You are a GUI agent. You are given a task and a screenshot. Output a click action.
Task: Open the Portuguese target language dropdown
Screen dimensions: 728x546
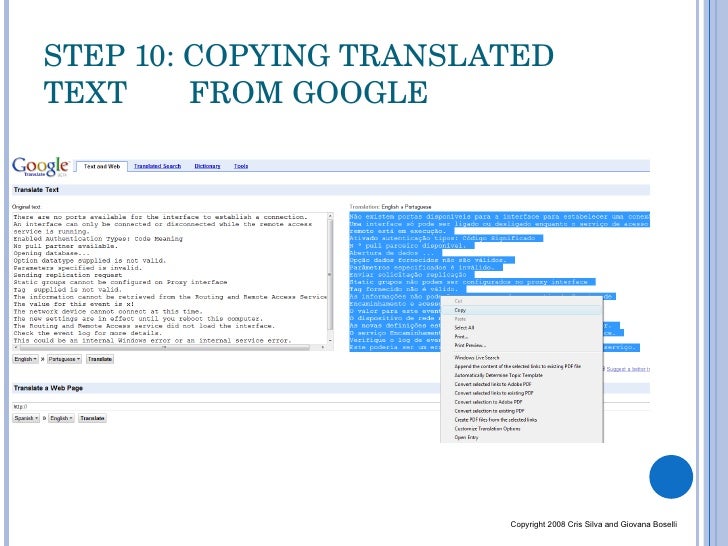pos(64,359)
